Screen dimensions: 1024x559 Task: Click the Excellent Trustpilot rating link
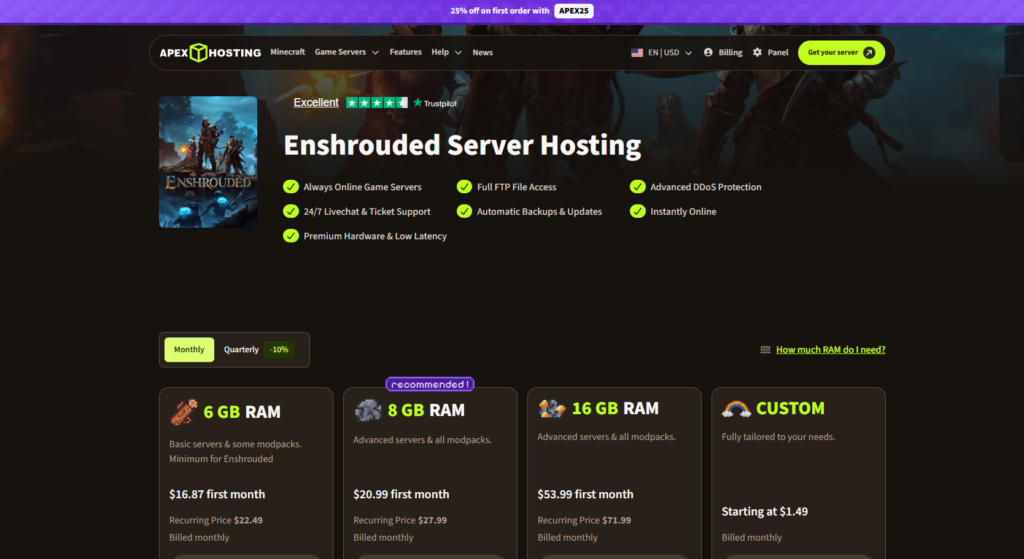[x=316, y=103]
